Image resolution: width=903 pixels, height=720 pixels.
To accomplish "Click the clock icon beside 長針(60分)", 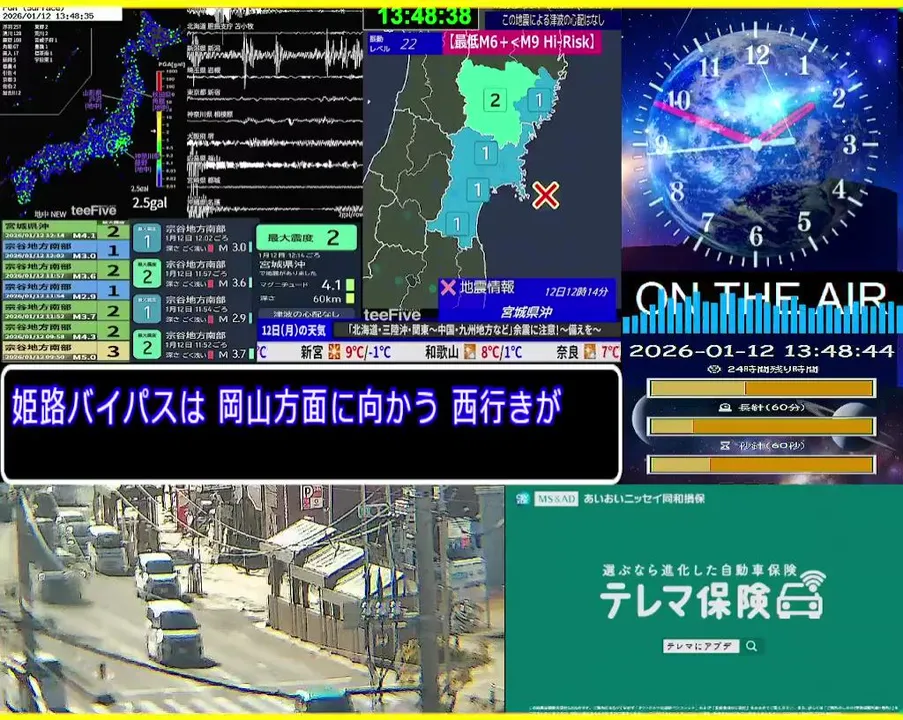I will pos(725,407).
